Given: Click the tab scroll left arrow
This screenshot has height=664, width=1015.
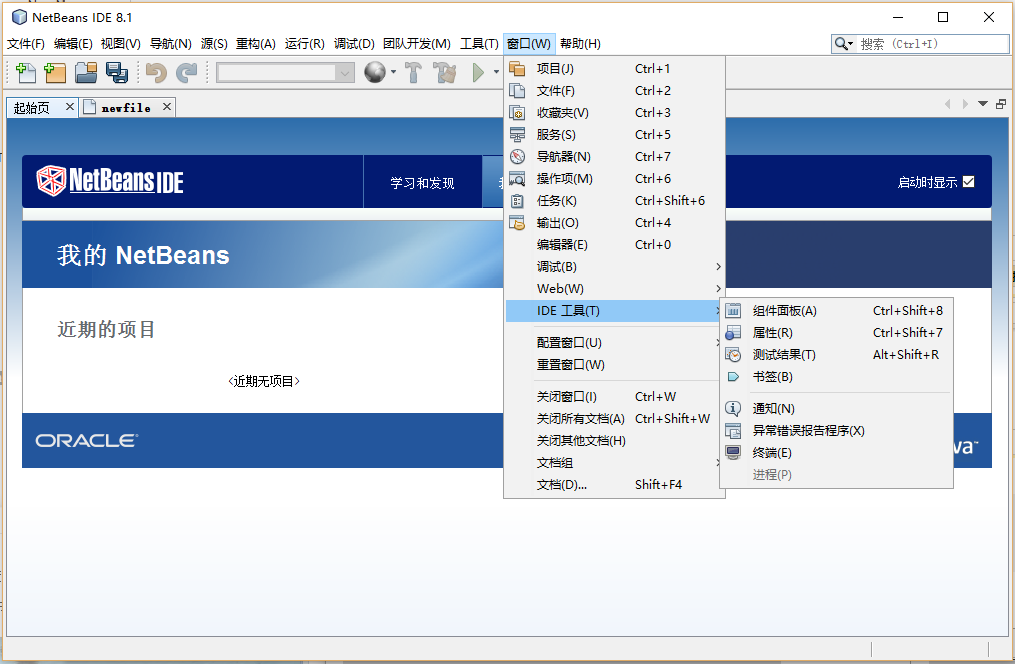Looking at the screenshot, I should coord(948,104).
